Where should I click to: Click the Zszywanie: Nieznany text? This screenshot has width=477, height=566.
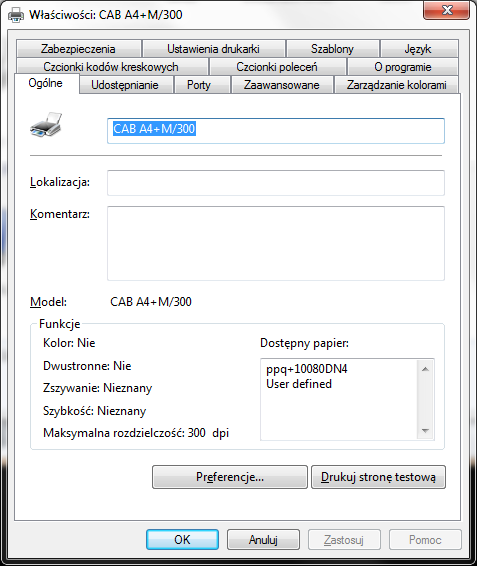coord(97,388)
